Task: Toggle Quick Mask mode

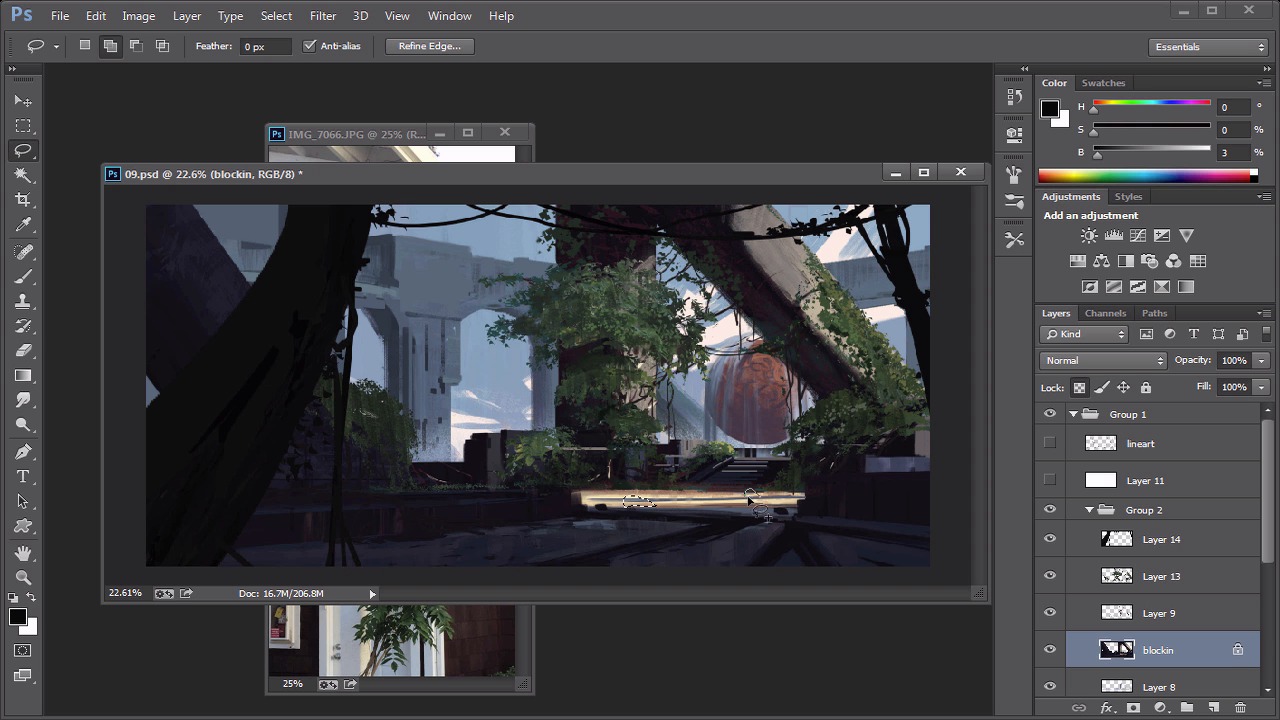Action: coord(23,651)
